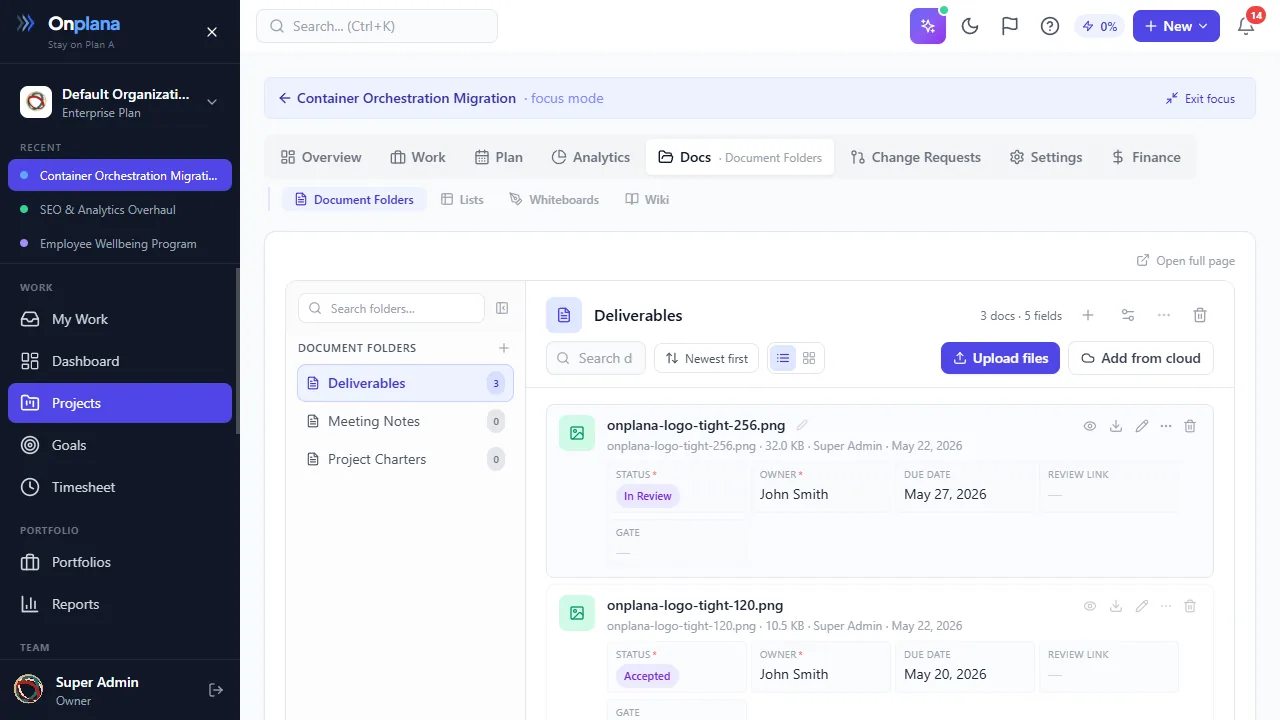
Task: Open Projects in sidebar
Action: (120, 403)
